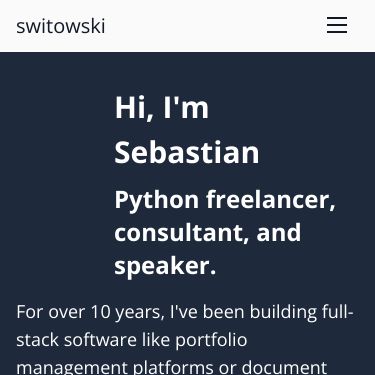375x375 pixels.
Task: Open the hamburger navigation menu
Action: coord(337,25)
